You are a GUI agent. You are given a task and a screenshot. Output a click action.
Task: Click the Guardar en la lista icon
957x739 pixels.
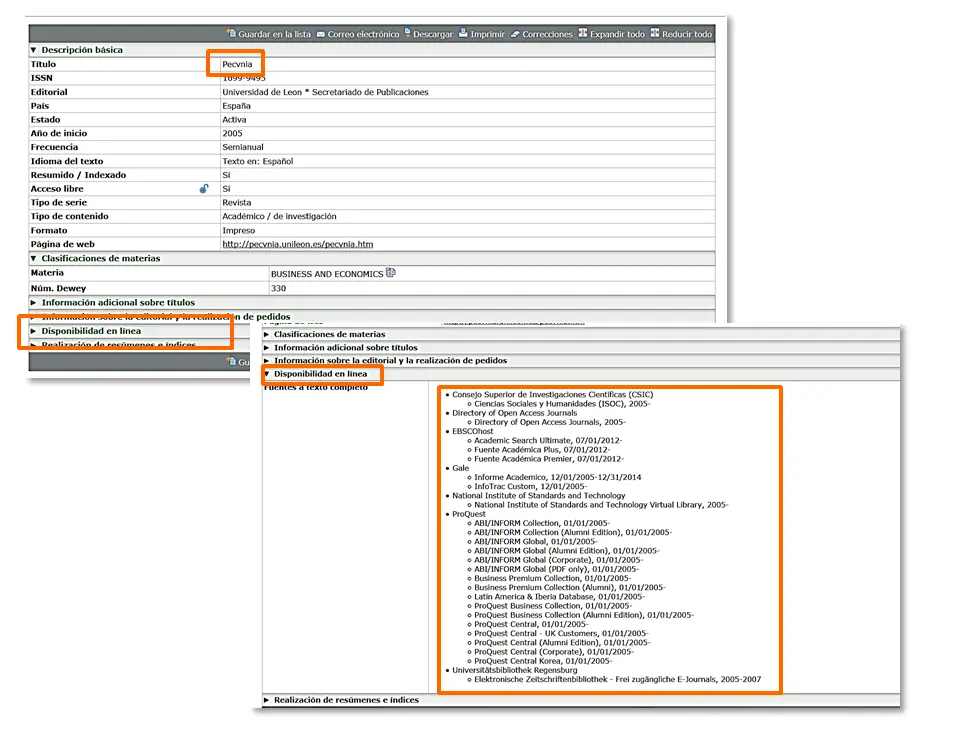point(231,34)
